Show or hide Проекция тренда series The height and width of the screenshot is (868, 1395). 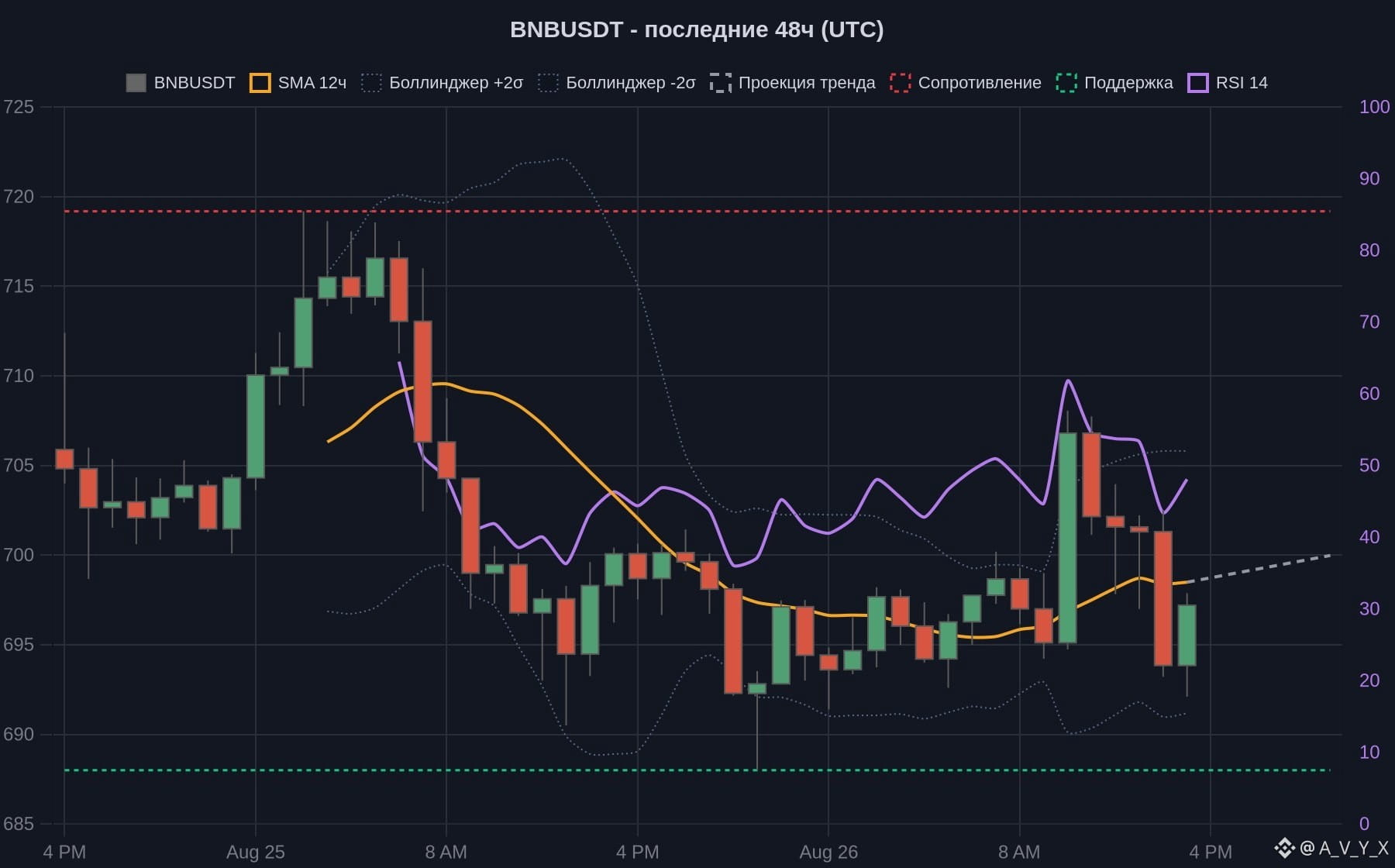pos(793,83)
